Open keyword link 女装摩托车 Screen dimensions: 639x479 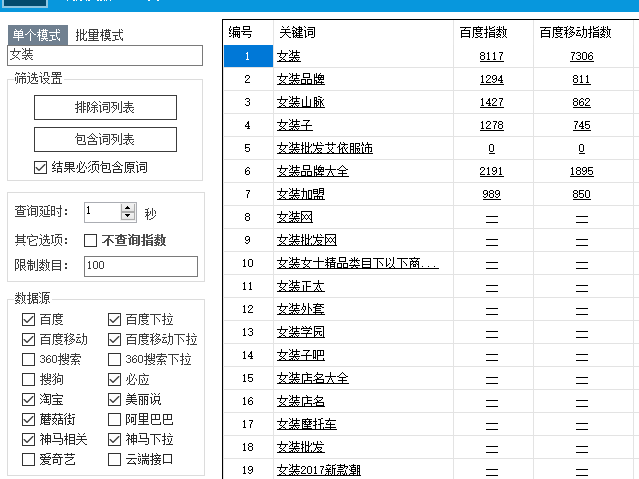point(307,424)
